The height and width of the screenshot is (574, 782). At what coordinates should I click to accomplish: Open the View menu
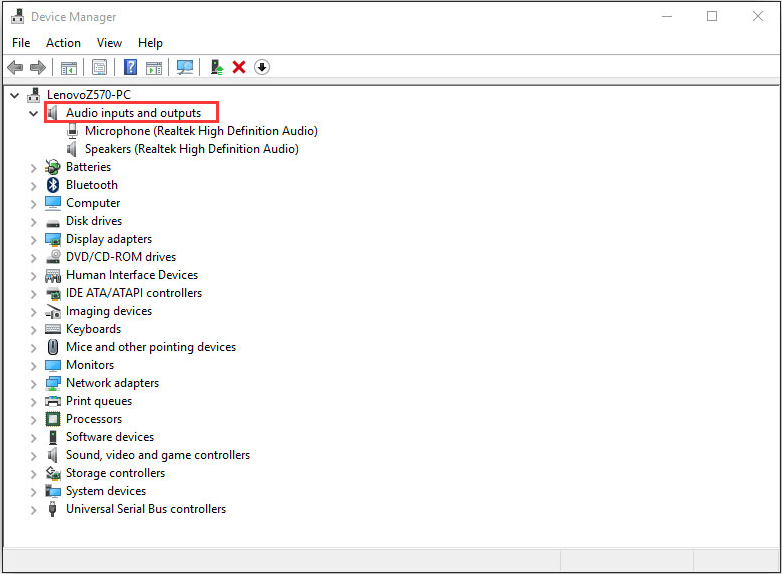tap(109, 43)
